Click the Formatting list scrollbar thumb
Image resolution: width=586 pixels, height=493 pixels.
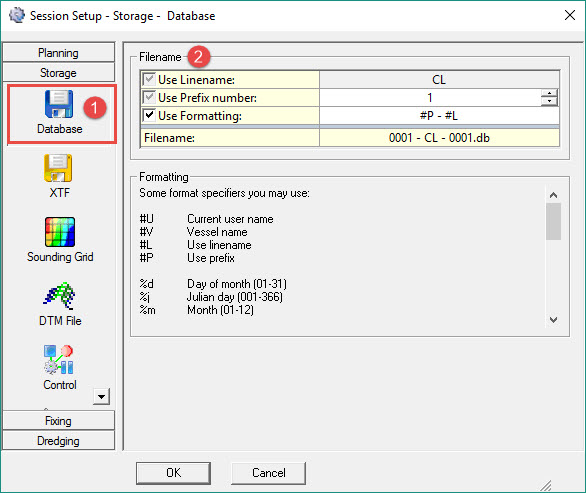(x=553, y=221)
